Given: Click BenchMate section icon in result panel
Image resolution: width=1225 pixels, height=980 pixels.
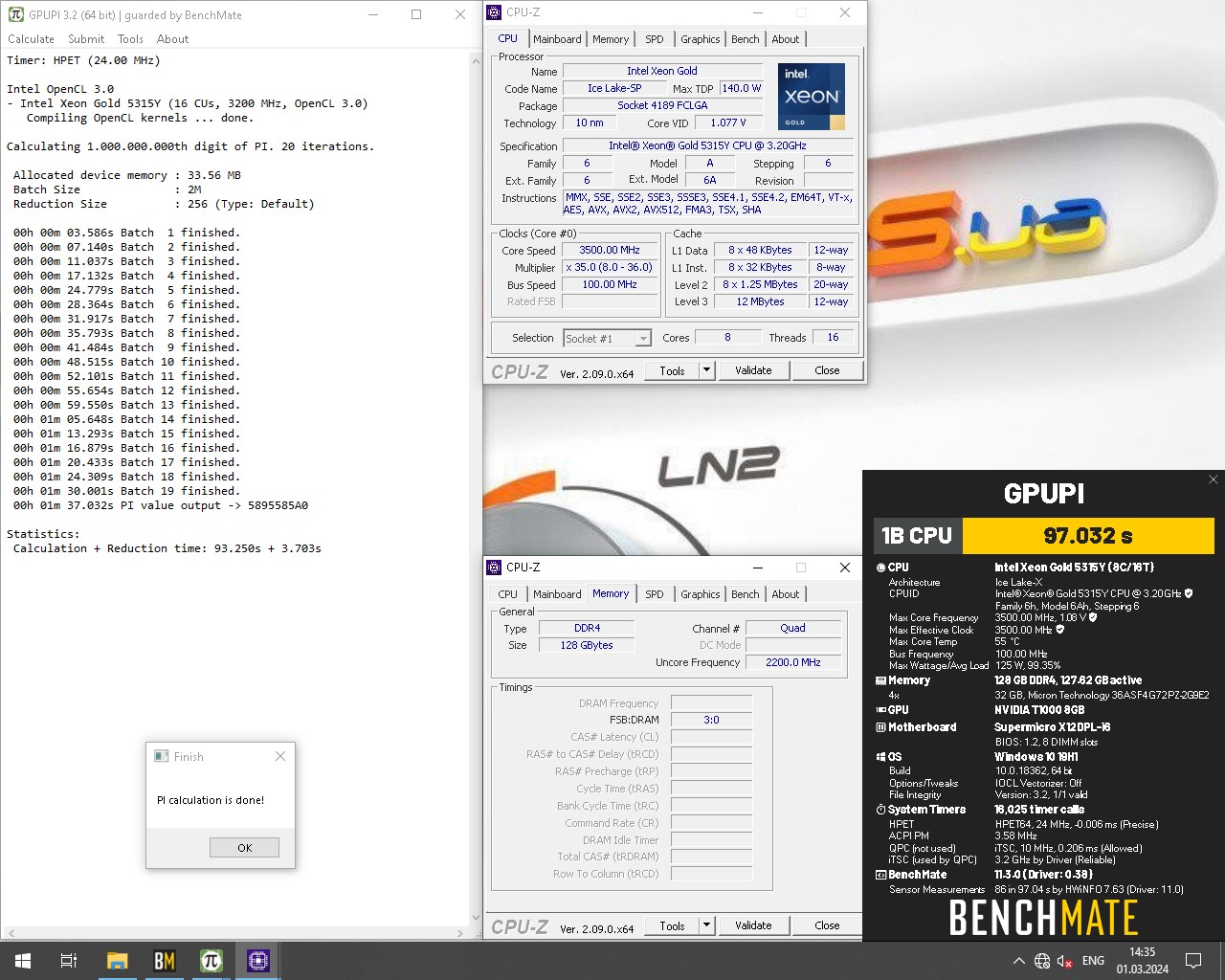Looking at the screenshot, I should 880,875.
